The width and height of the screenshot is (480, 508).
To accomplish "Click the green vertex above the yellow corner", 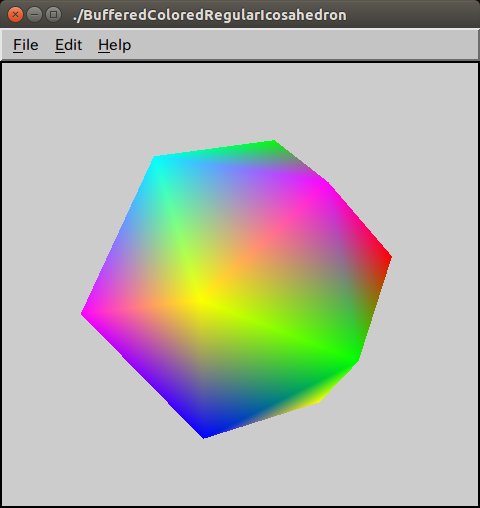I will pos(355,359).
